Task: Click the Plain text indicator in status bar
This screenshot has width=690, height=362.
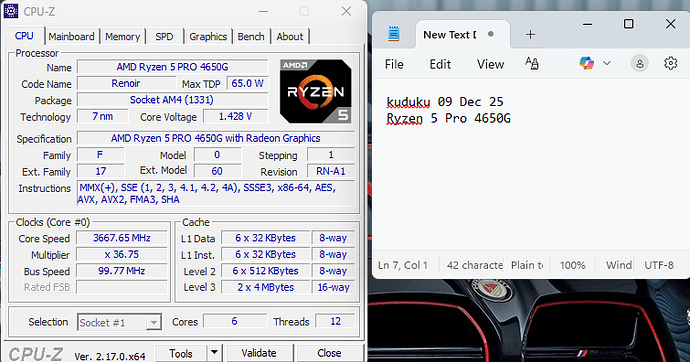Action: tap(527, 265)
